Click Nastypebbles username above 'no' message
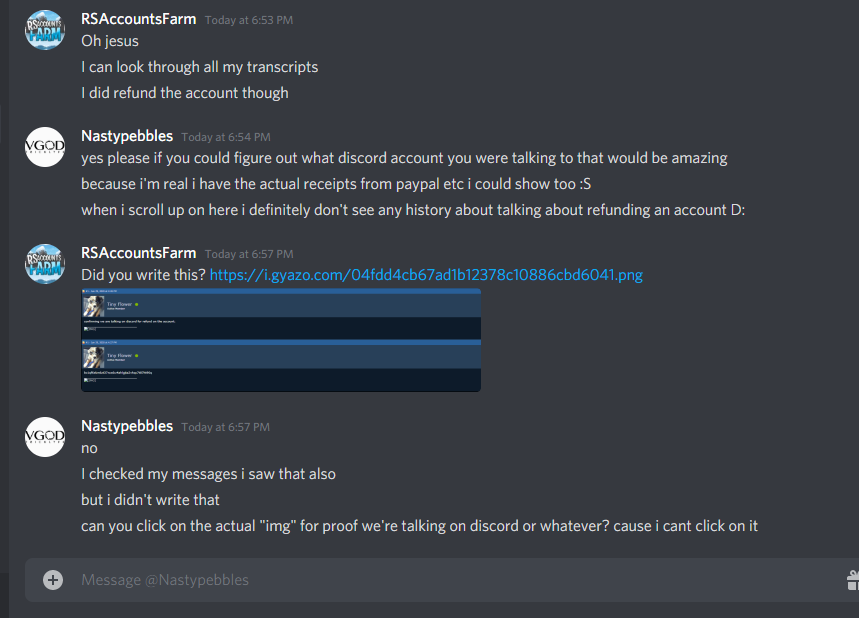859x618 pixels. [127, 426]
